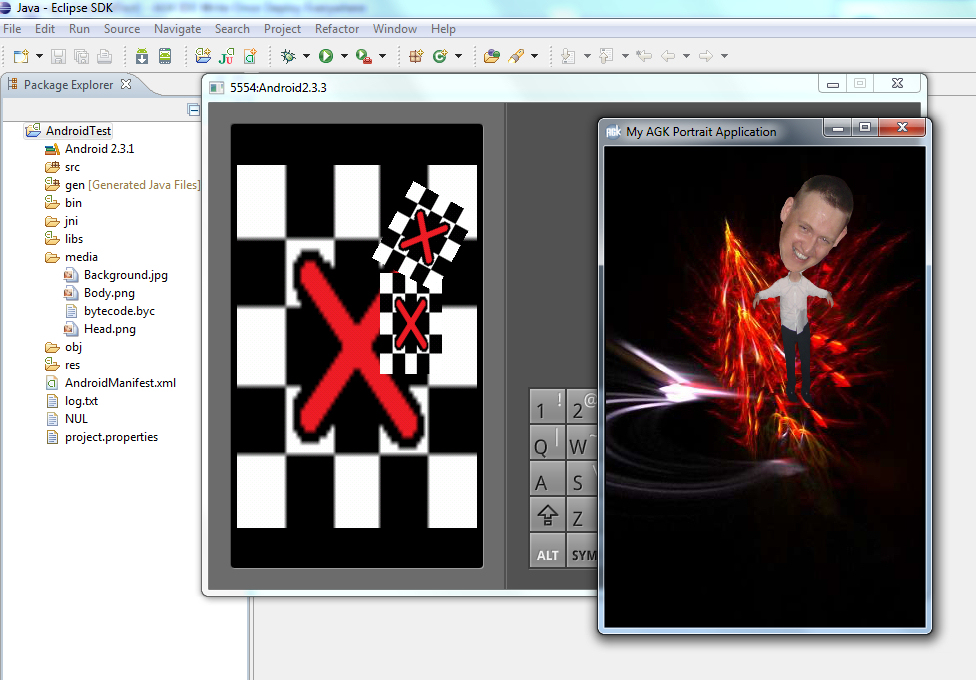Open the Run configurations dropdown arrow
The height and width of the screenshot is (680, 976).
click(344, 56)
